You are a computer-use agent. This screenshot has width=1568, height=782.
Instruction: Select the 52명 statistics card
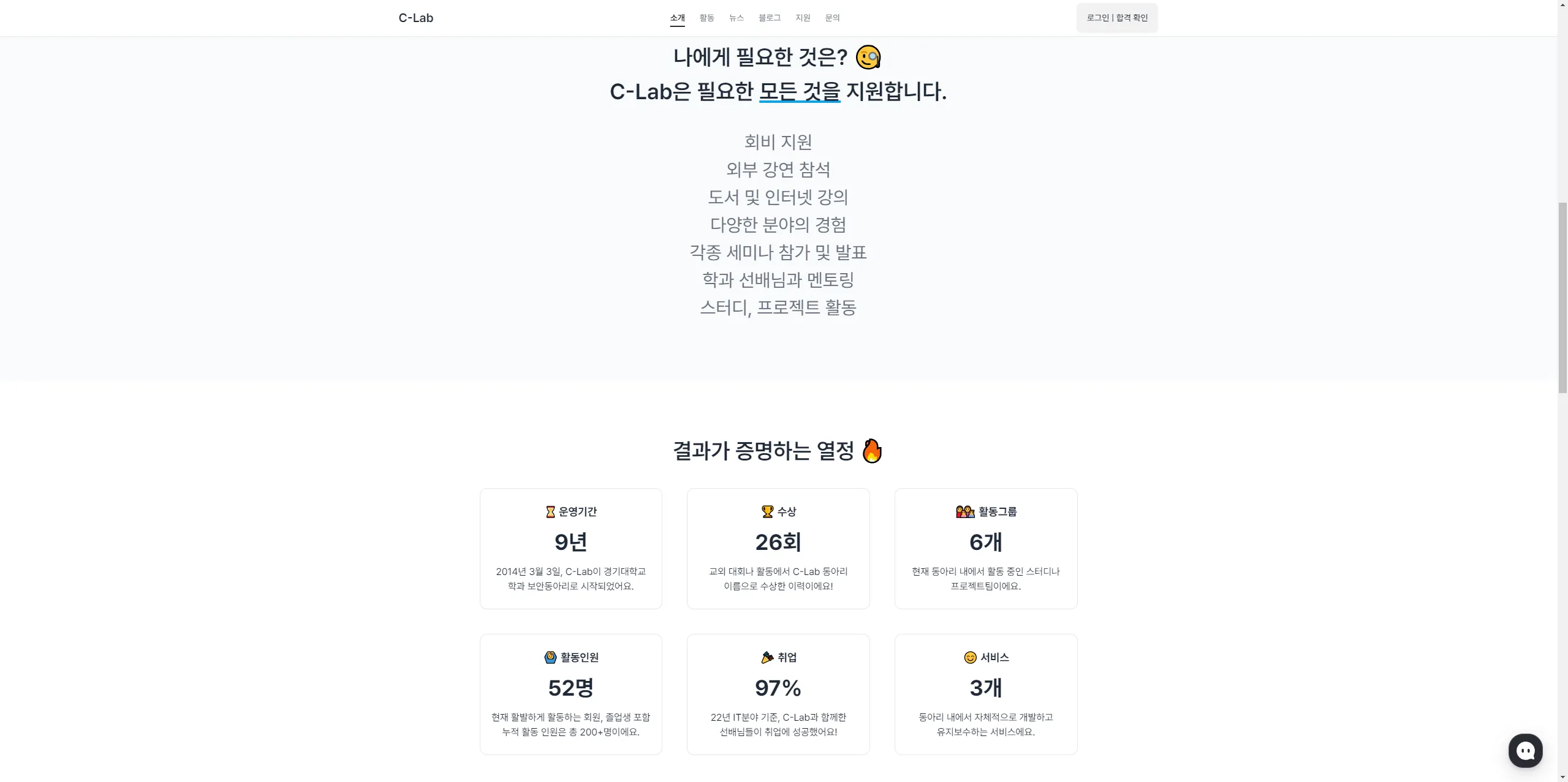coord(570,694)
